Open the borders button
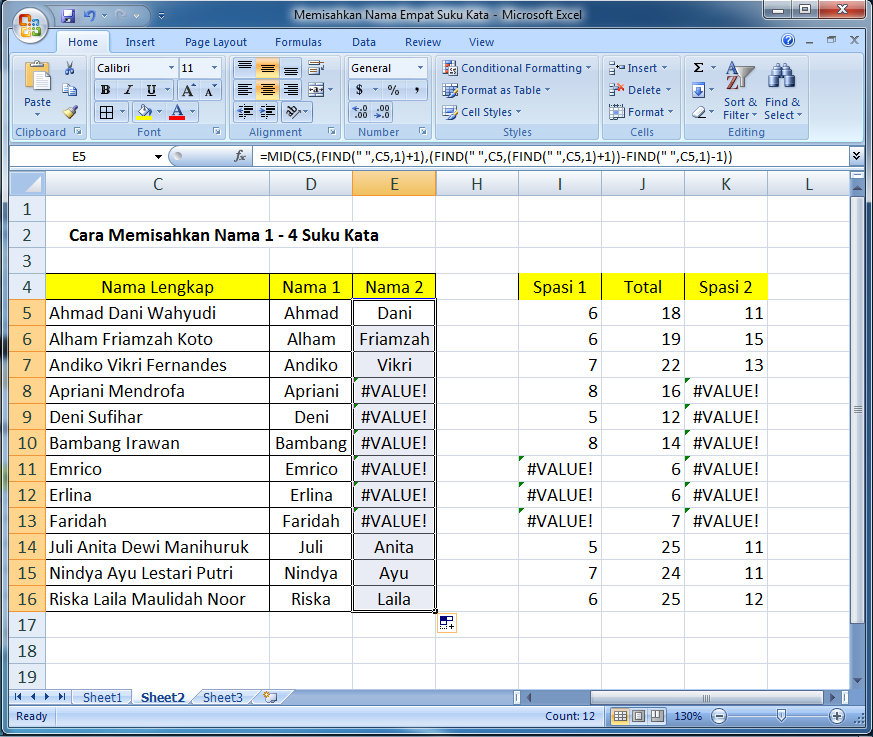This screenshot has height=737, width=873. click(x=106, y=112)
